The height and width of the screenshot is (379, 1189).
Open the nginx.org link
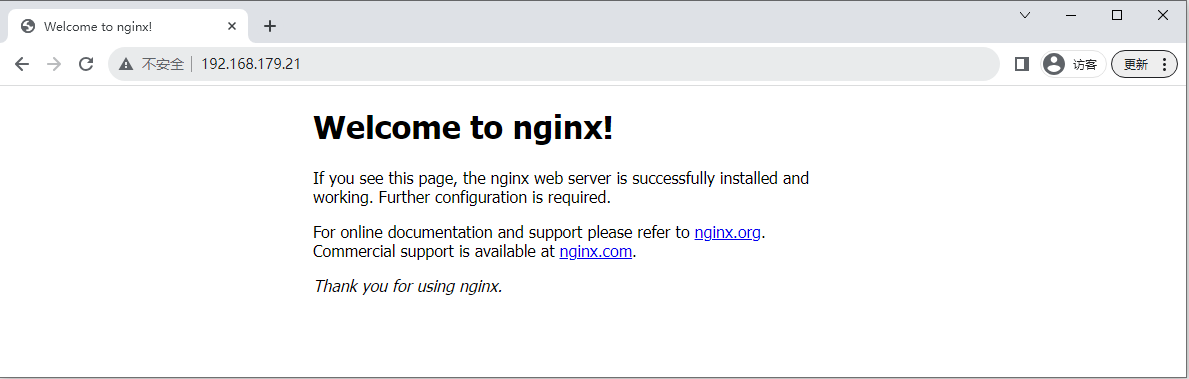727,233
